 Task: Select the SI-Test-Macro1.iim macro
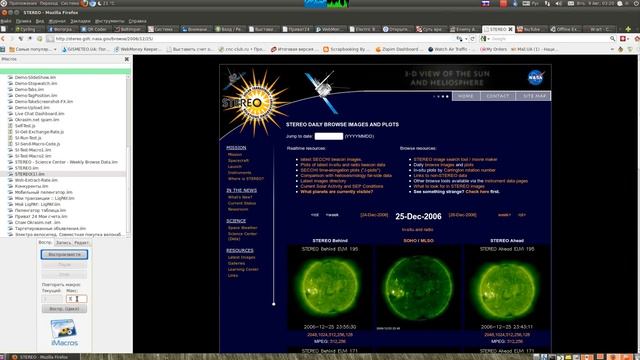33,150
